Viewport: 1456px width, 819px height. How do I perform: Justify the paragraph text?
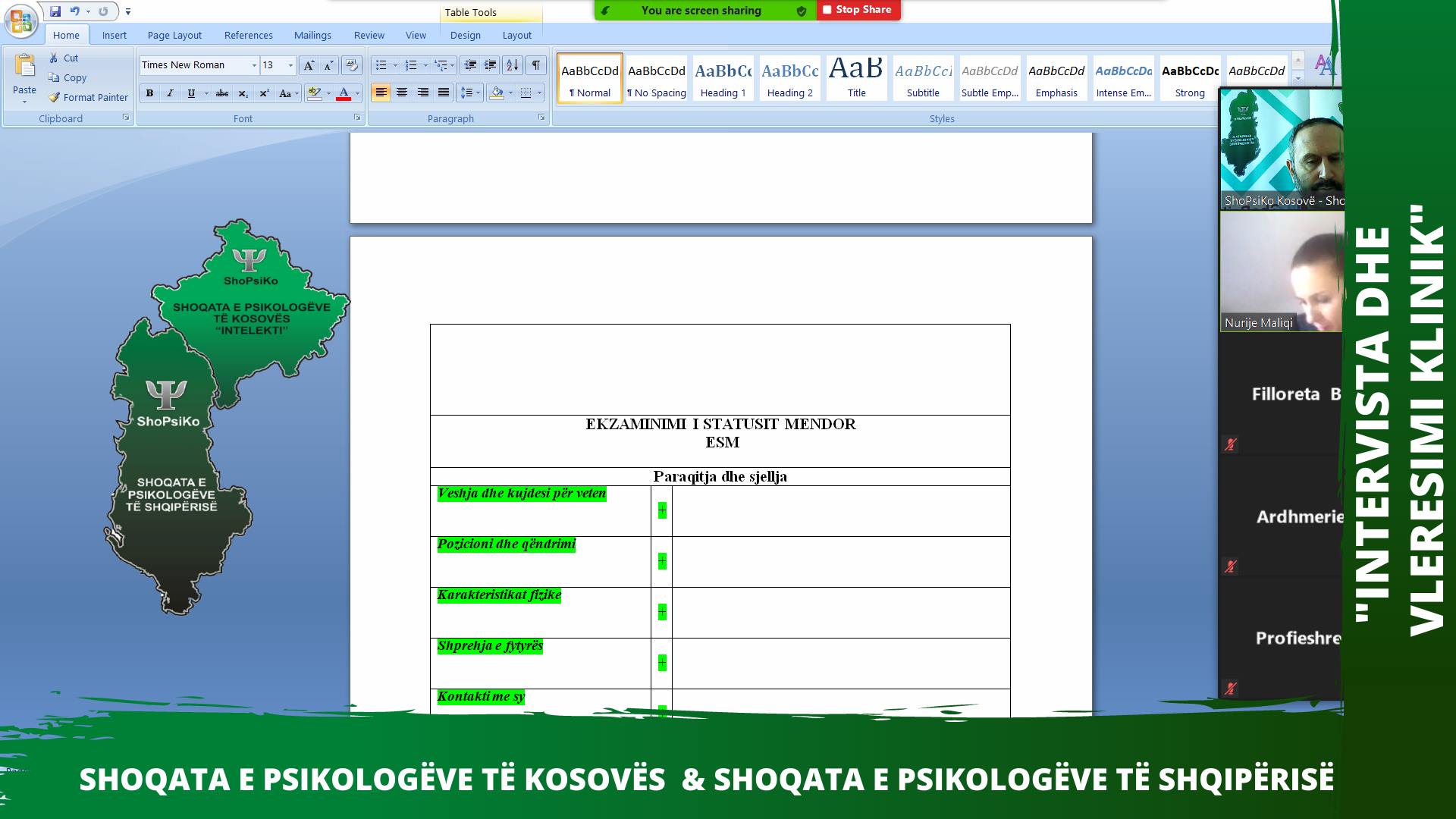pos(444,93)
